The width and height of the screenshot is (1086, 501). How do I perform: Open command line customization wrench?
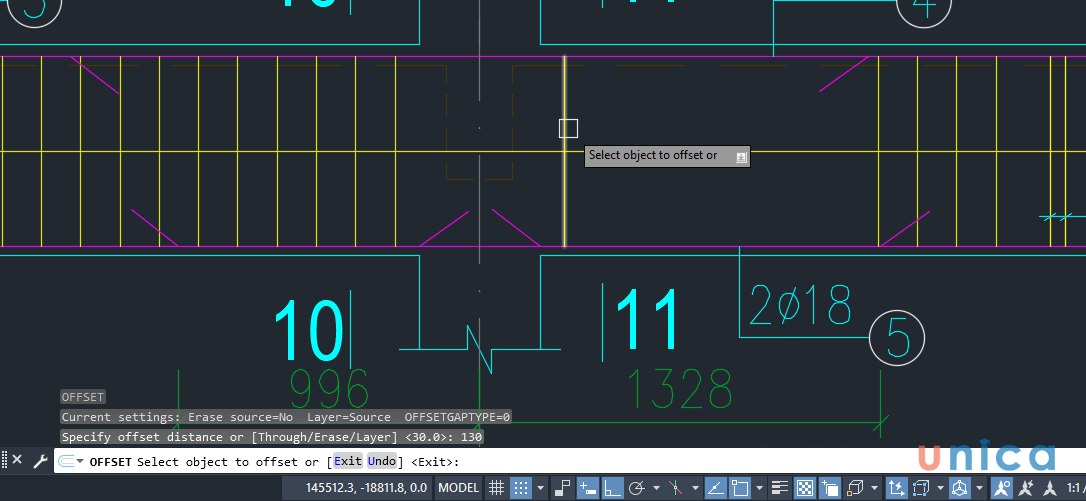[40, 461]
